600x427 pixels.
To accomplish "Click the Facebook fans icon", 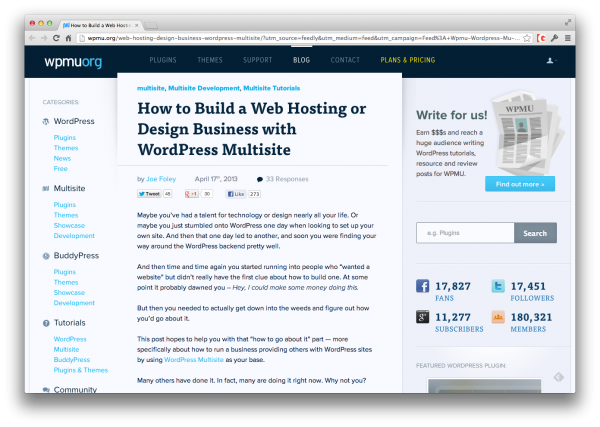I will click(x=422, y=286).
